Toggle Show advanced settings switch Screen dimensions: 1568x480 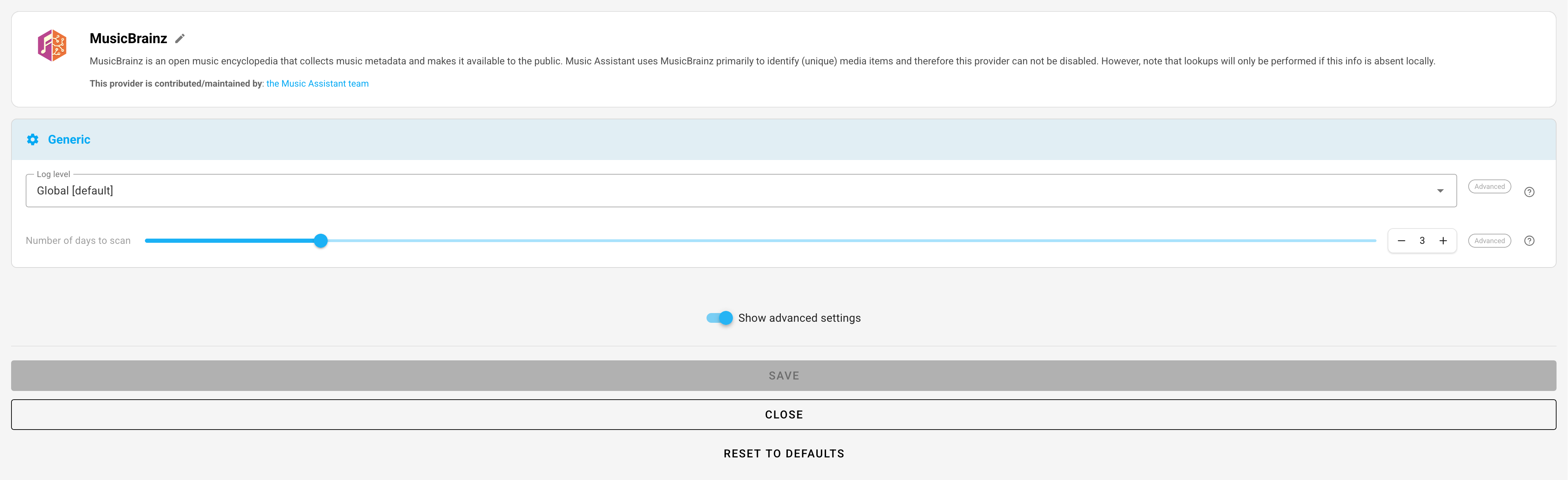[719, 318]
